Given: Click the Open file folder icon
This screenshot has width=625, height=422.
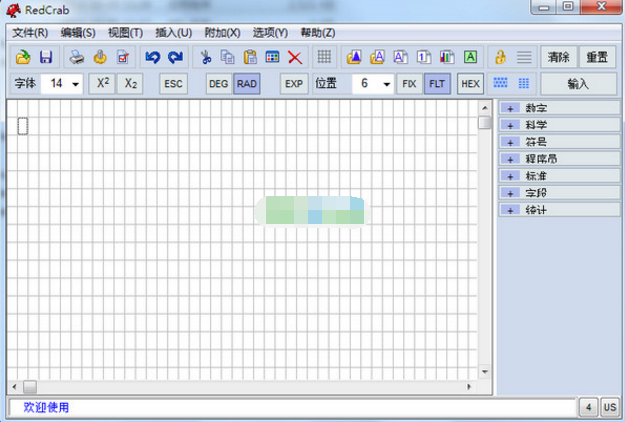Looking at the screenshot, I should (23, 57).
